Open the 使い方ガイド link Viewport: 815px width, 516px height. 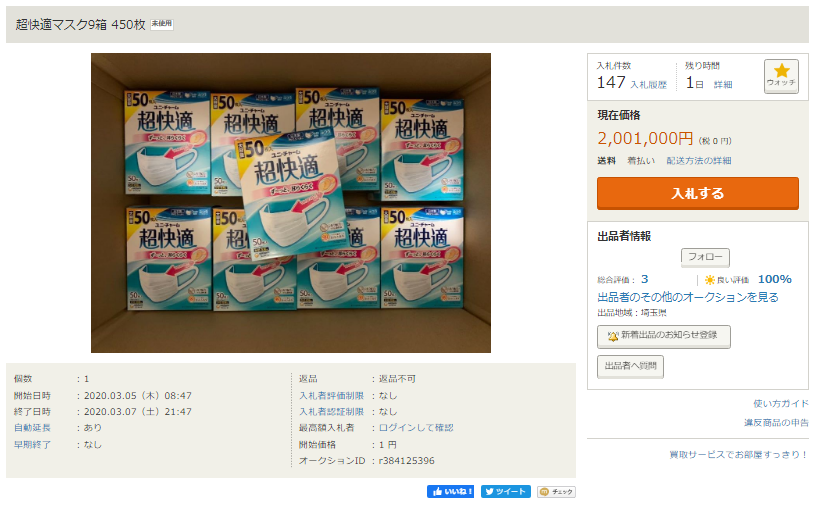[781, 404]
